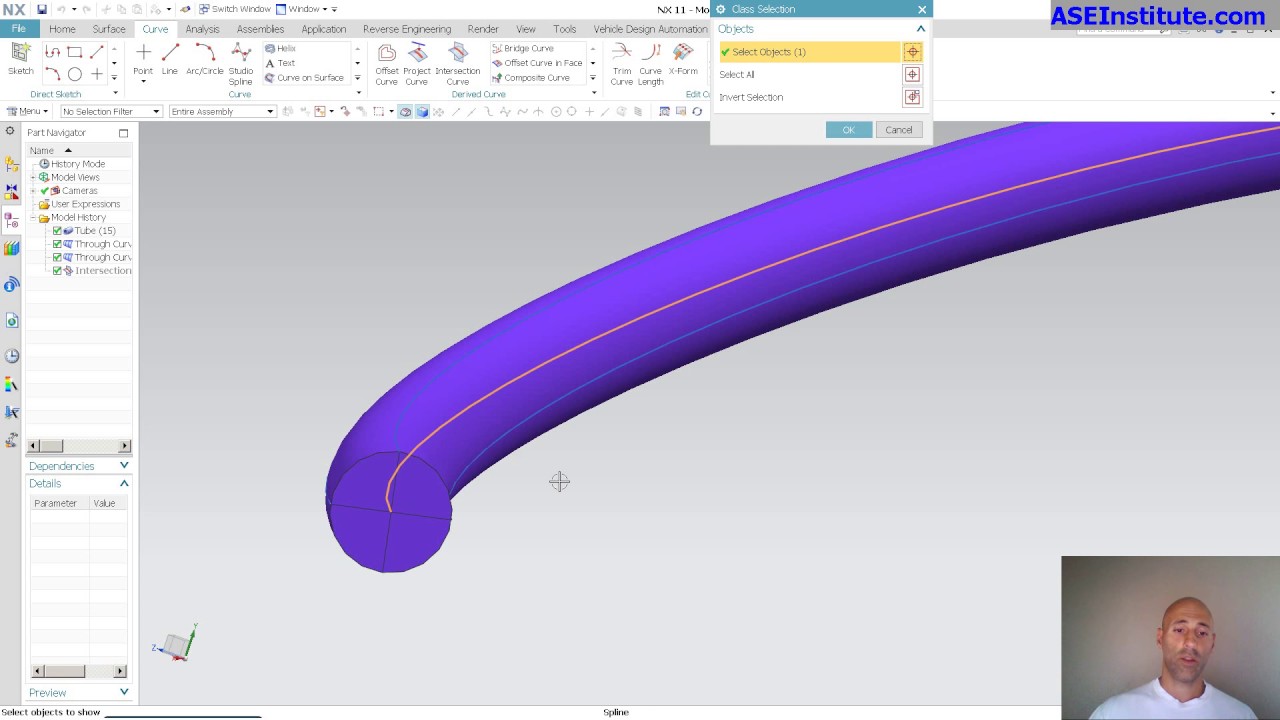Open the Reuse Library sidebar tab

click(x=11, y=247)
